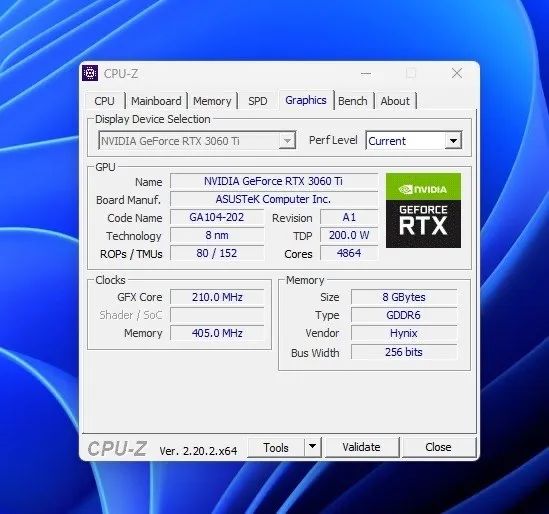Screen dimensions: 549x514
Task: Open the About tab
Action: click(395, 101)
